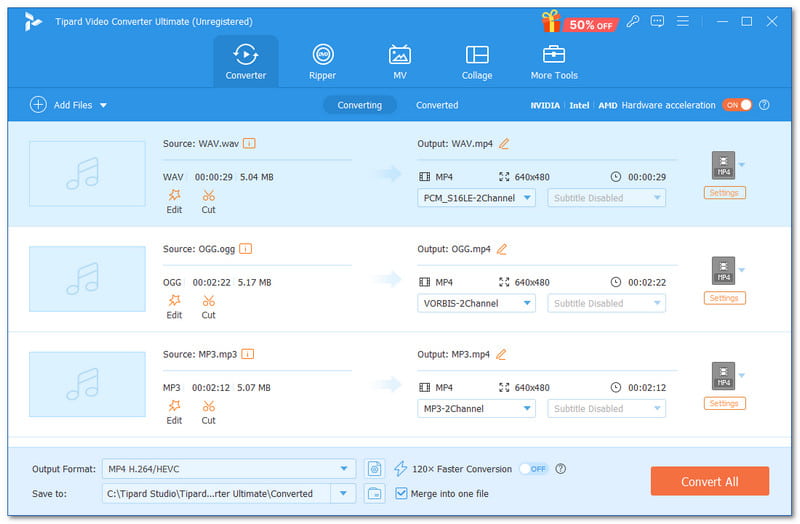Open MP3-2Channel audio track dropdown

pos(476,409)
